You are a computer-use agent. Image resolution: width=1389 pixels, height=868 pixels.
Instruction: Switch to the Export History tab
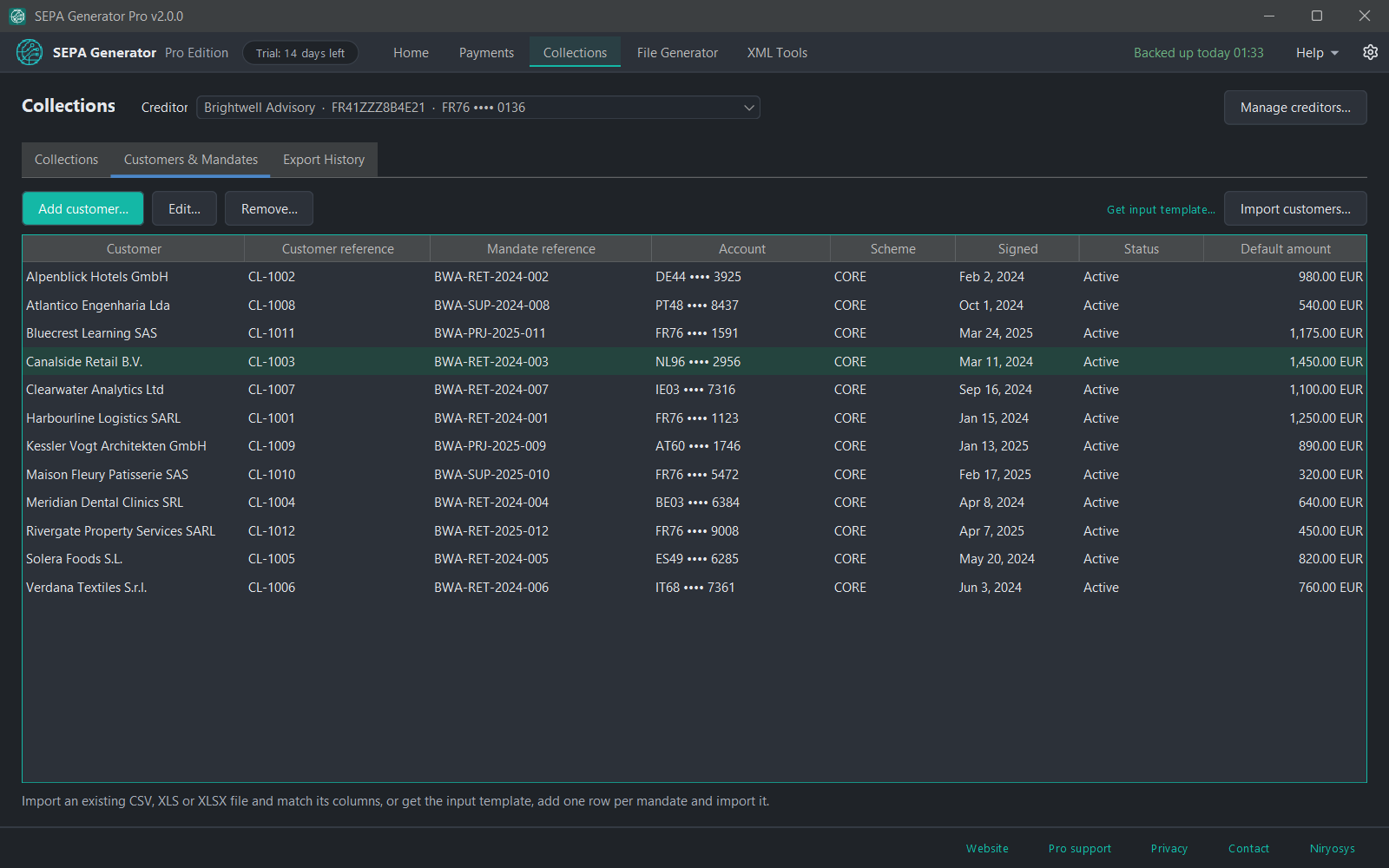coord(324,160)
